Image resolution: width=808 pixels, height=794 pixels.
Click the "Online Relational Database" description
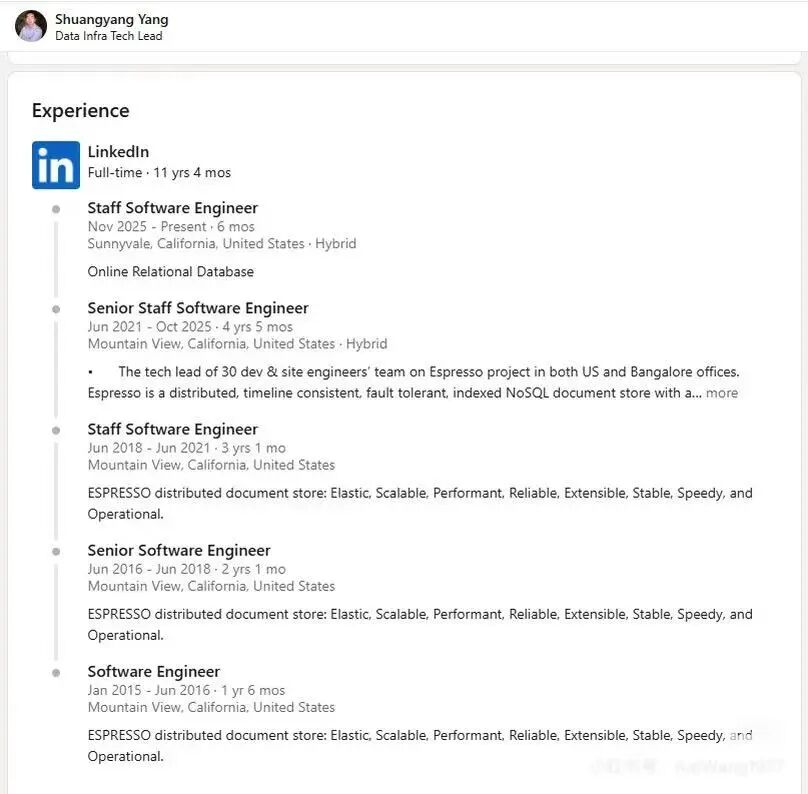pos(170,272)
